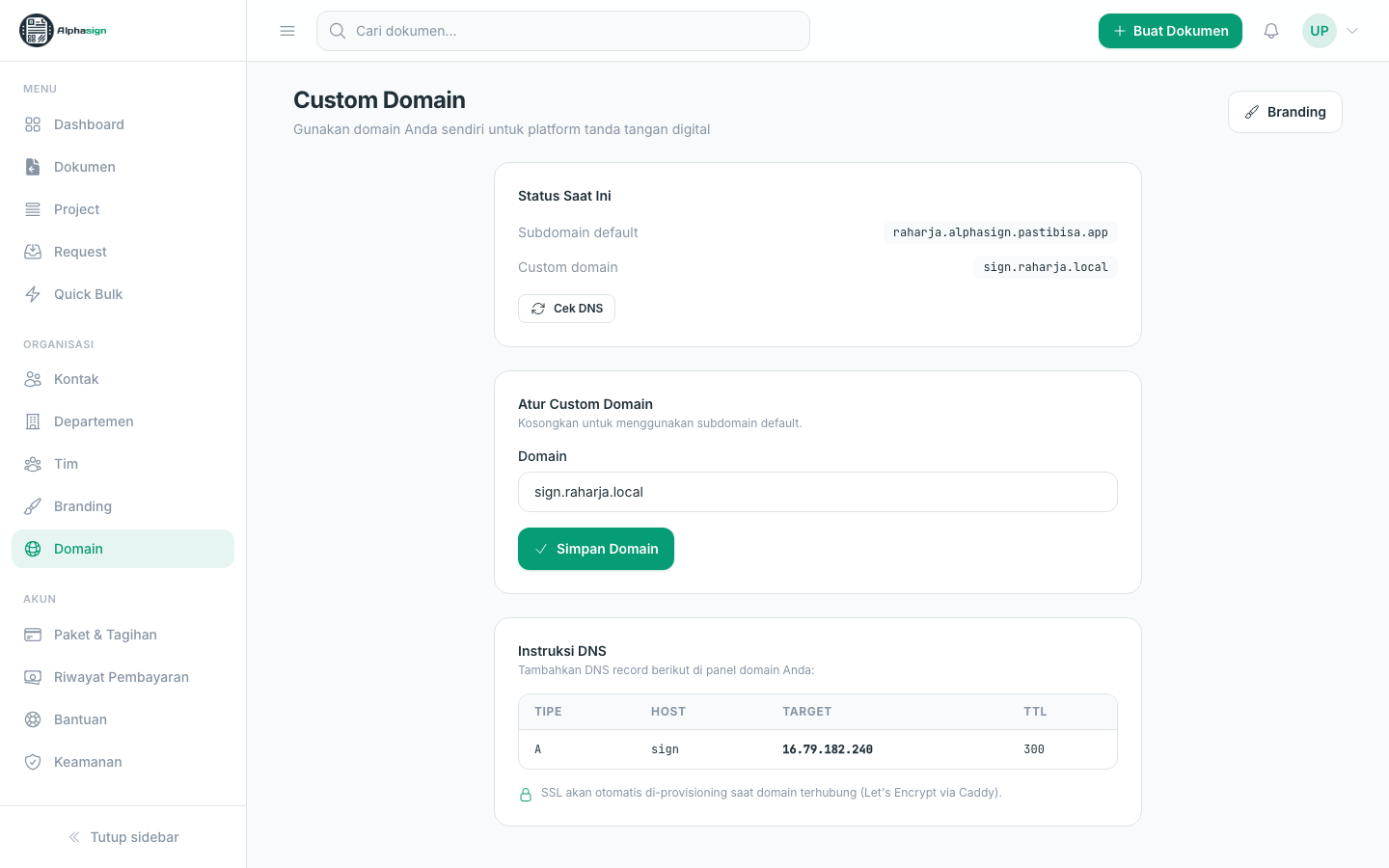Click the checkmark icon on Simpan Domain
The height and width of the screenshot is (868, 1389).
tap(541, 549)
